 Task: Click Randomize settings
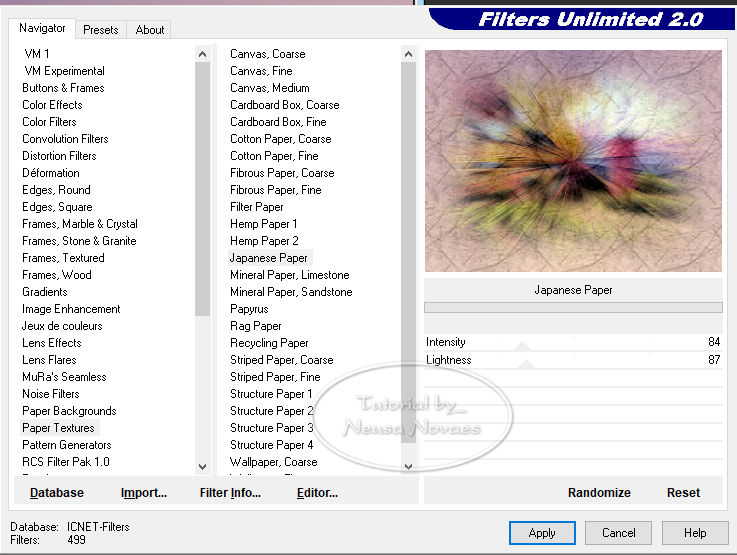point(599,492)
